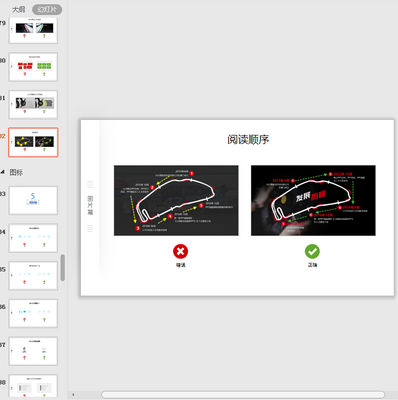Select the 阅读顺序 slide title
Screen dimensions: 398x400
(248, 139)
